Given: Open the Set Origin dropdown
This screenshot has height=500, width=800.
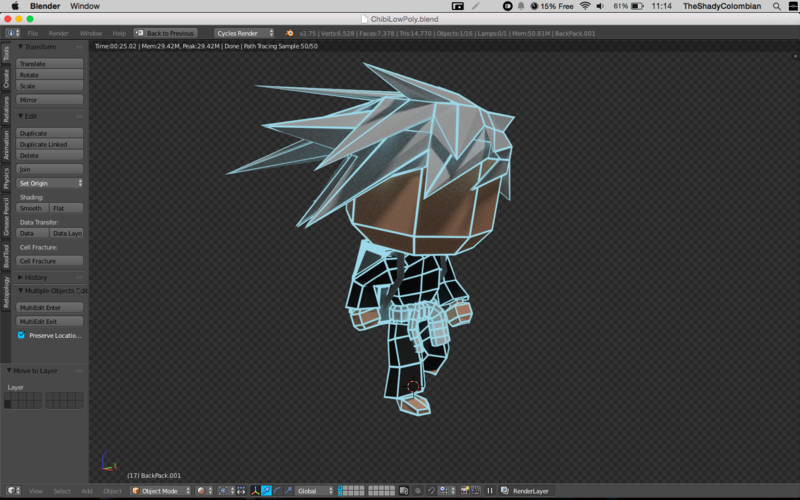Looking at the screenshot, I should pyautogui.click(x=49, y=183).
